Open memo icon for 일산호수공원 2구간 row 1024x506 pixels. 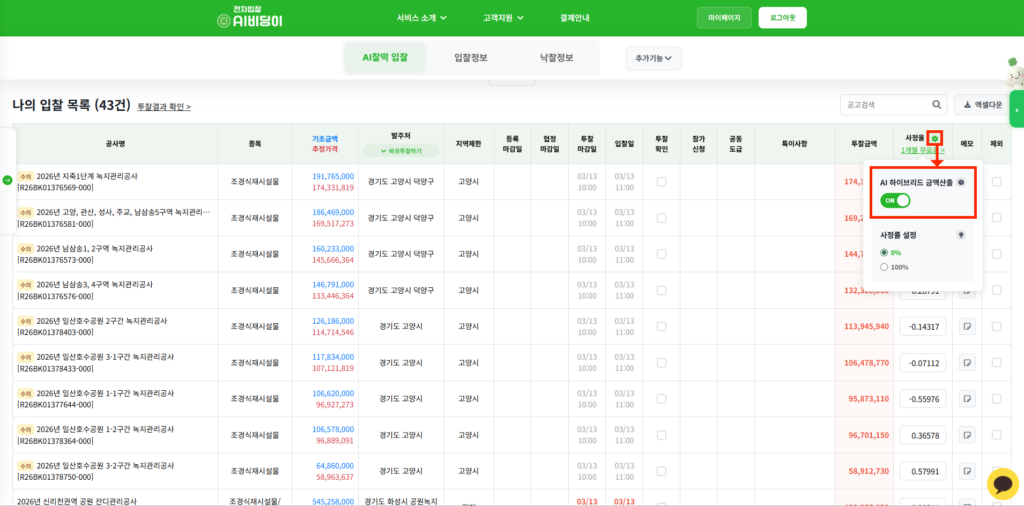pyautogui.click(x=967, y=326)
